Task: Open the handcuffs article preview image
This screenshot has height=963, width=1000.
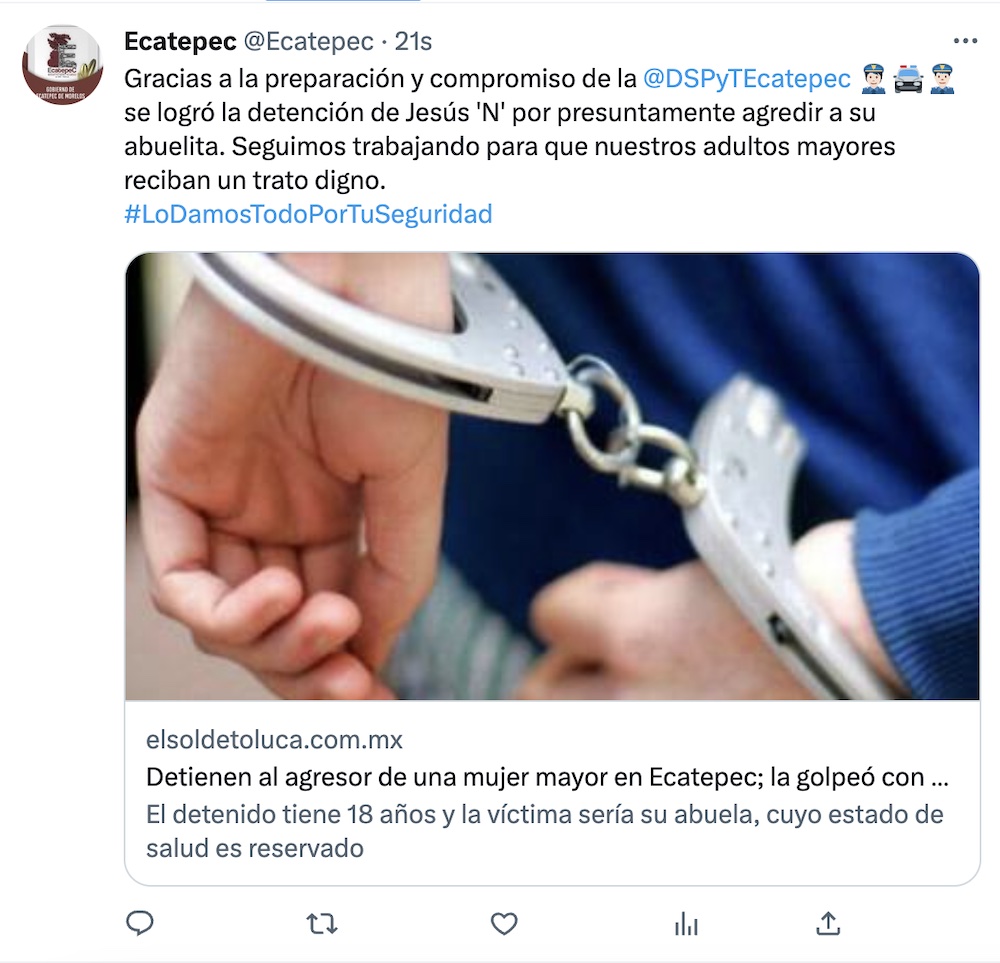Action: (x=552, y=476)
